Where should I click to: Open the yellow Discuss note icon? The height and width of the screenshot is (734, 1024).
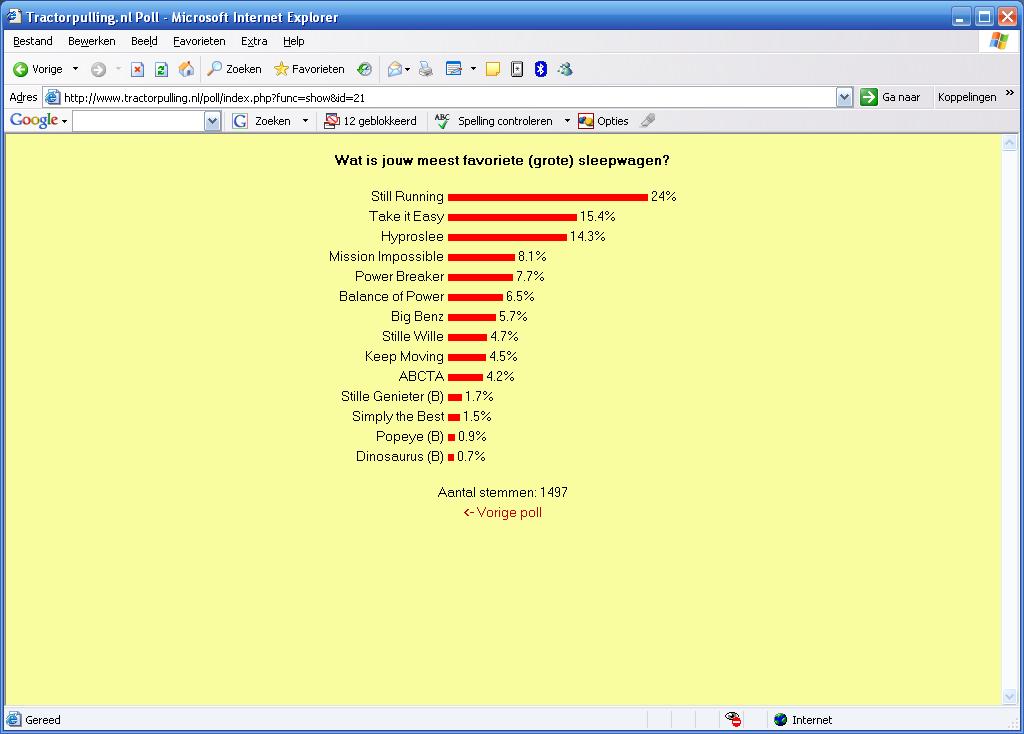(x=493, y=69)
